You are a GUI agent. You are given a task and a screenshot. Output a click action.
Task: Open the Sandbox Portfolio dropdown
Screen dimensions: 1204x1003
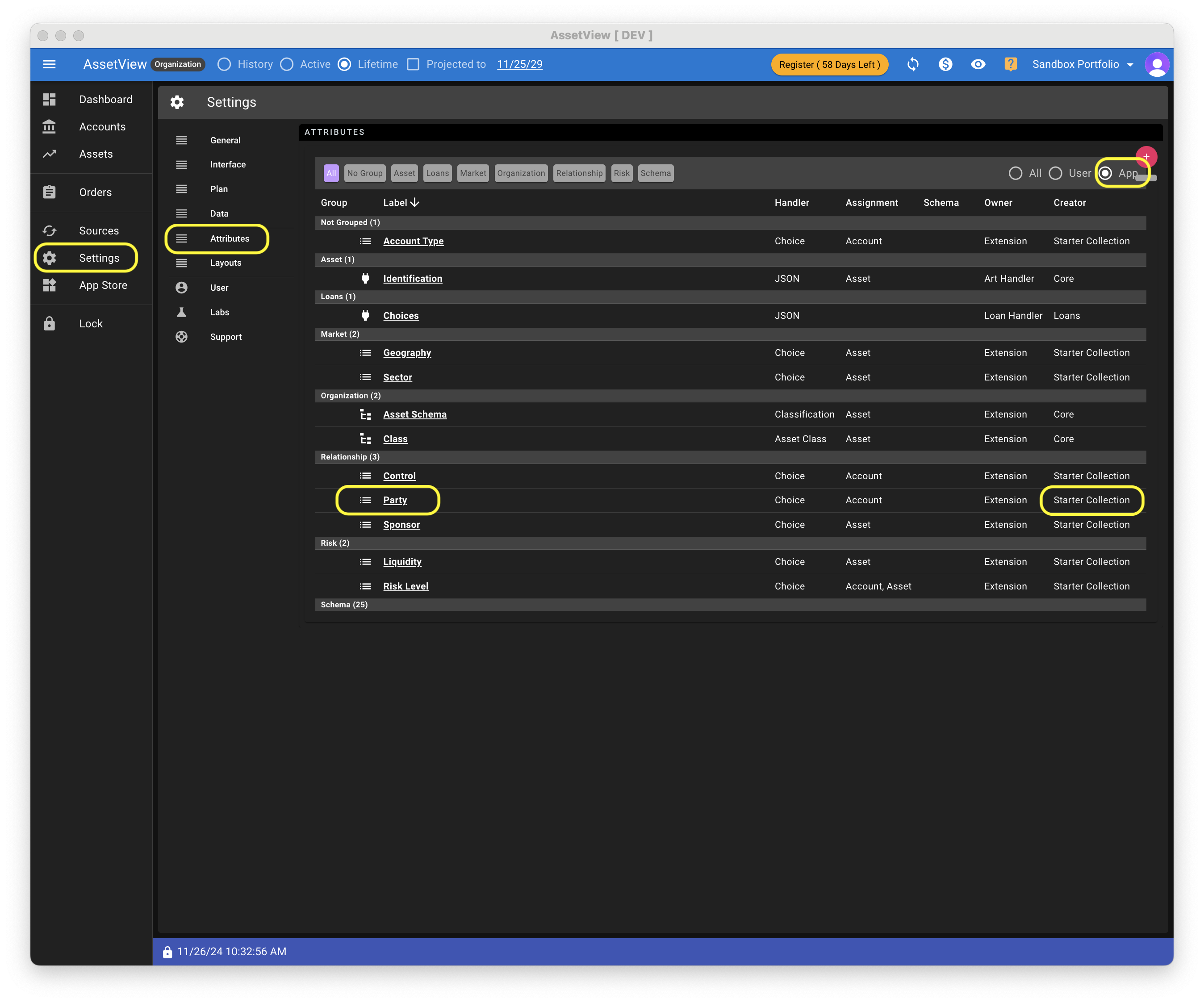1083,64
